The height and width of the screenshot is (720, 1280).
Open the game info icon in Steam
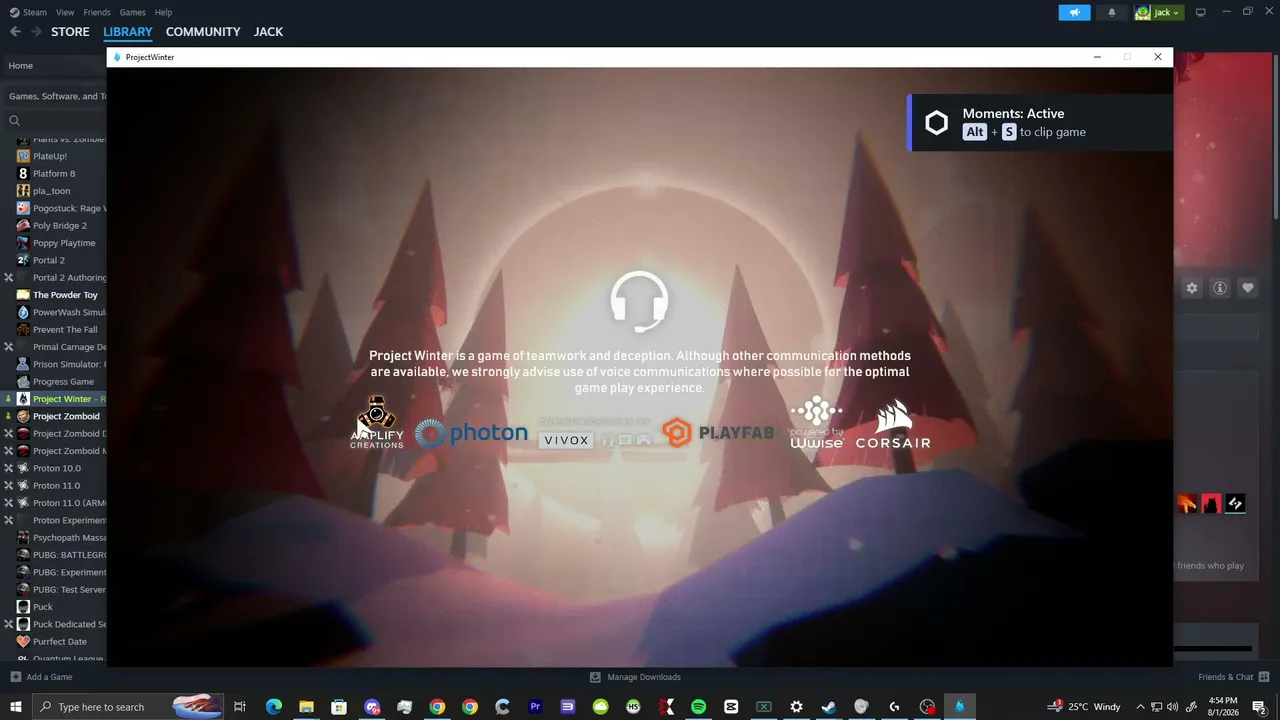(x=1220, y=288)
